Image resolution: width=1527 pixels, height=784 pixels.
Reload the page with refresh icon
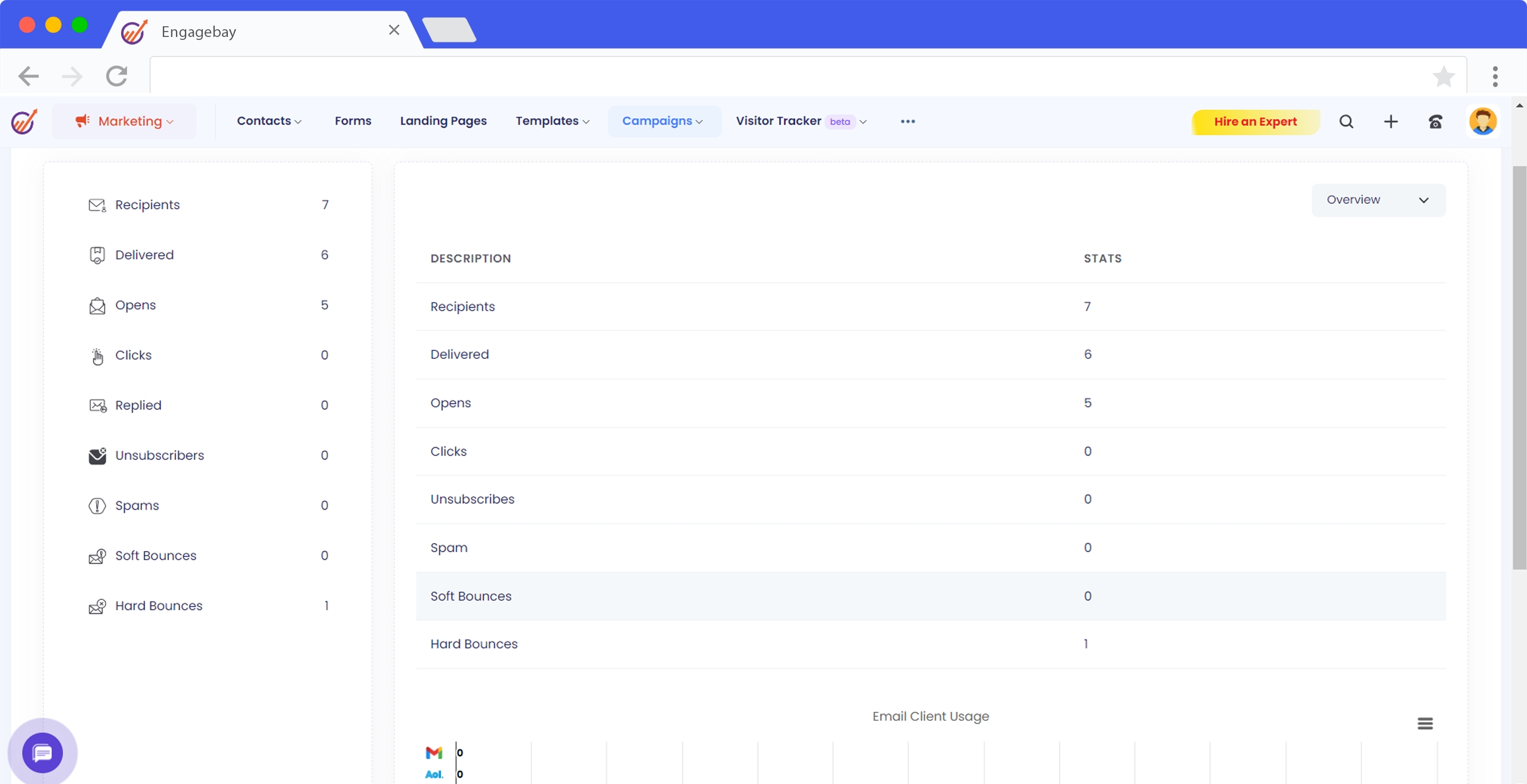point(117,76)
